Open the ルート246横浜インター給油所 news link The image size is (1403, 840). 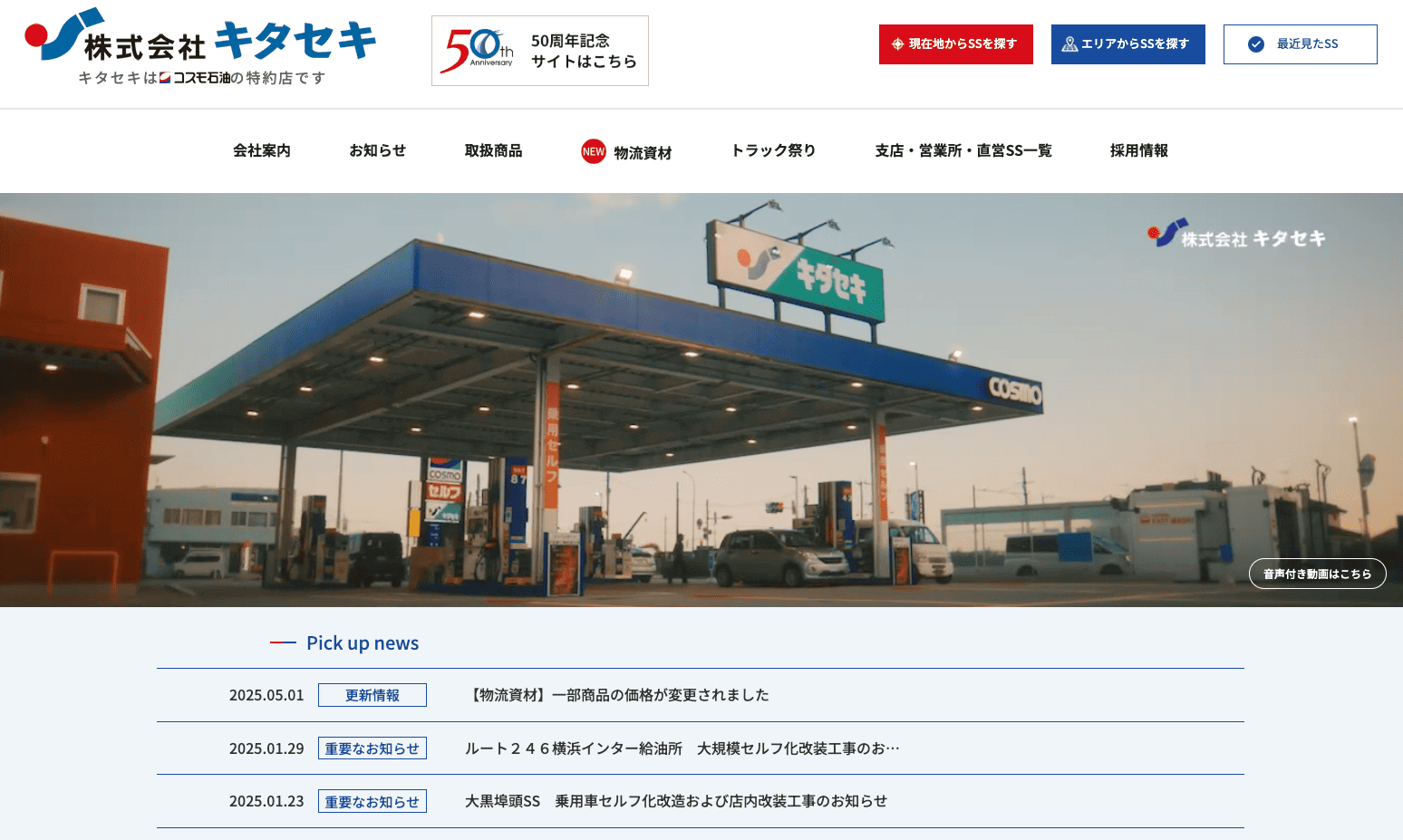pos(682,748)
